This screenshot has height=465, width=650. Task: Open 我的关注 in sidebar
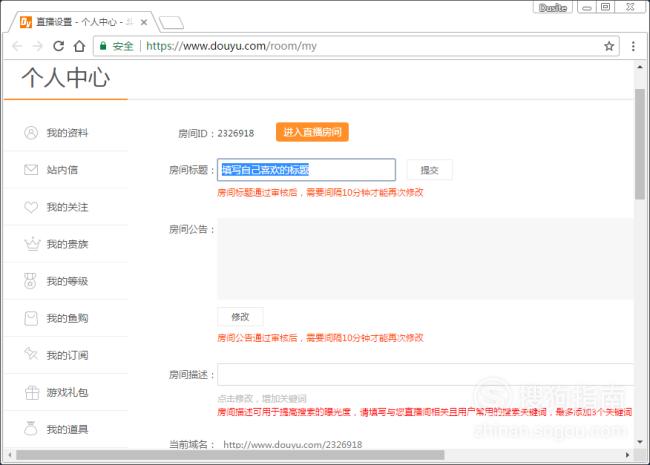[67, 207]
